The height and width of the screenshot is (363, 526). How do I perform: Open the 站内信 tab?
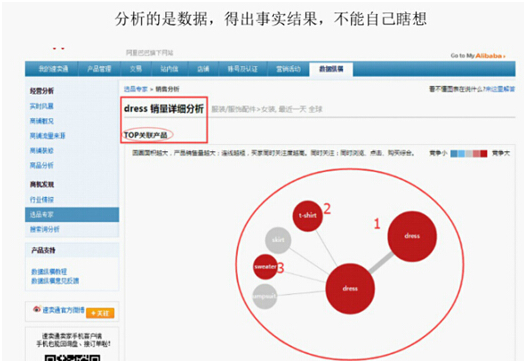(169, 69)
